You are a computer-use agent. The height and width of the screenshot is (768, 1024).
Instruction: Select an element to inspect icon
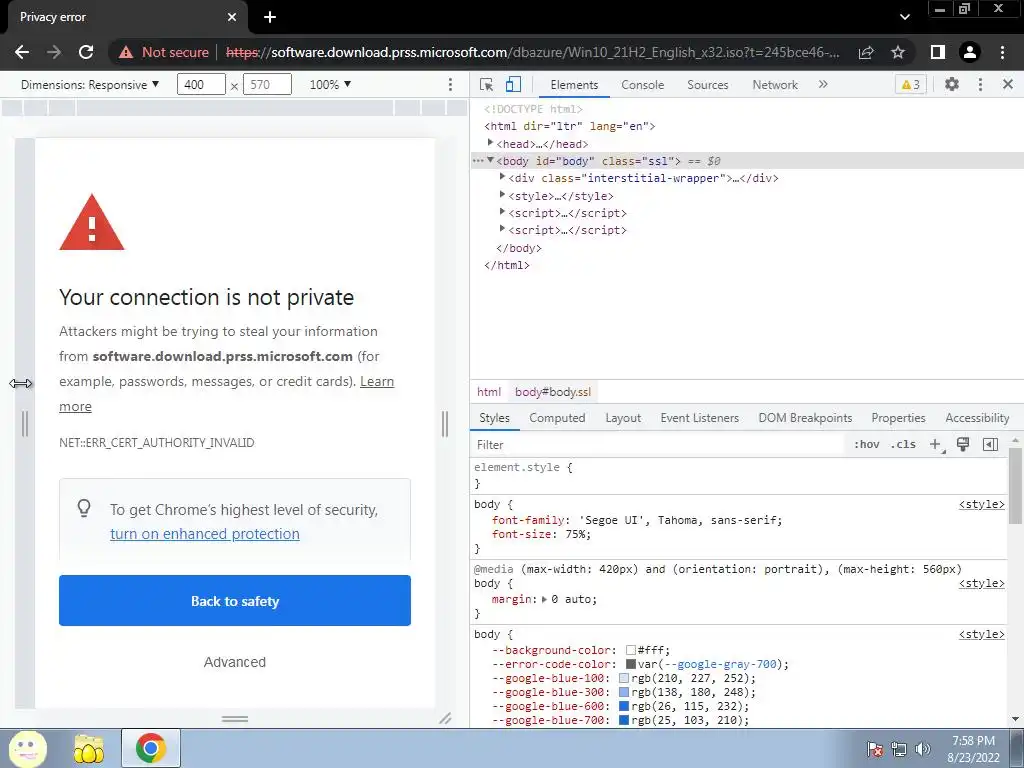pyautogui.click(x=487, y=85)
